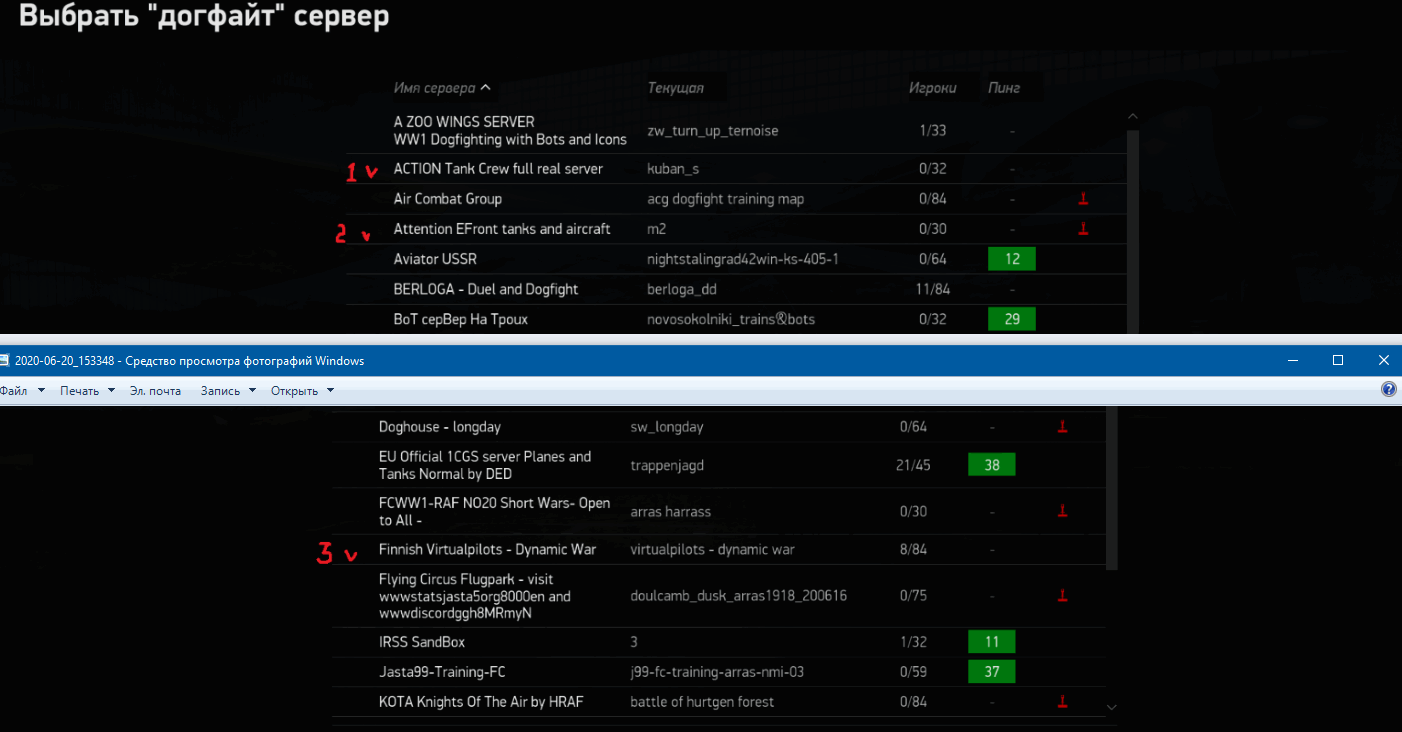Open the Открыть dropdown menu
The image size is (1402, 732).
coord(302,391)
